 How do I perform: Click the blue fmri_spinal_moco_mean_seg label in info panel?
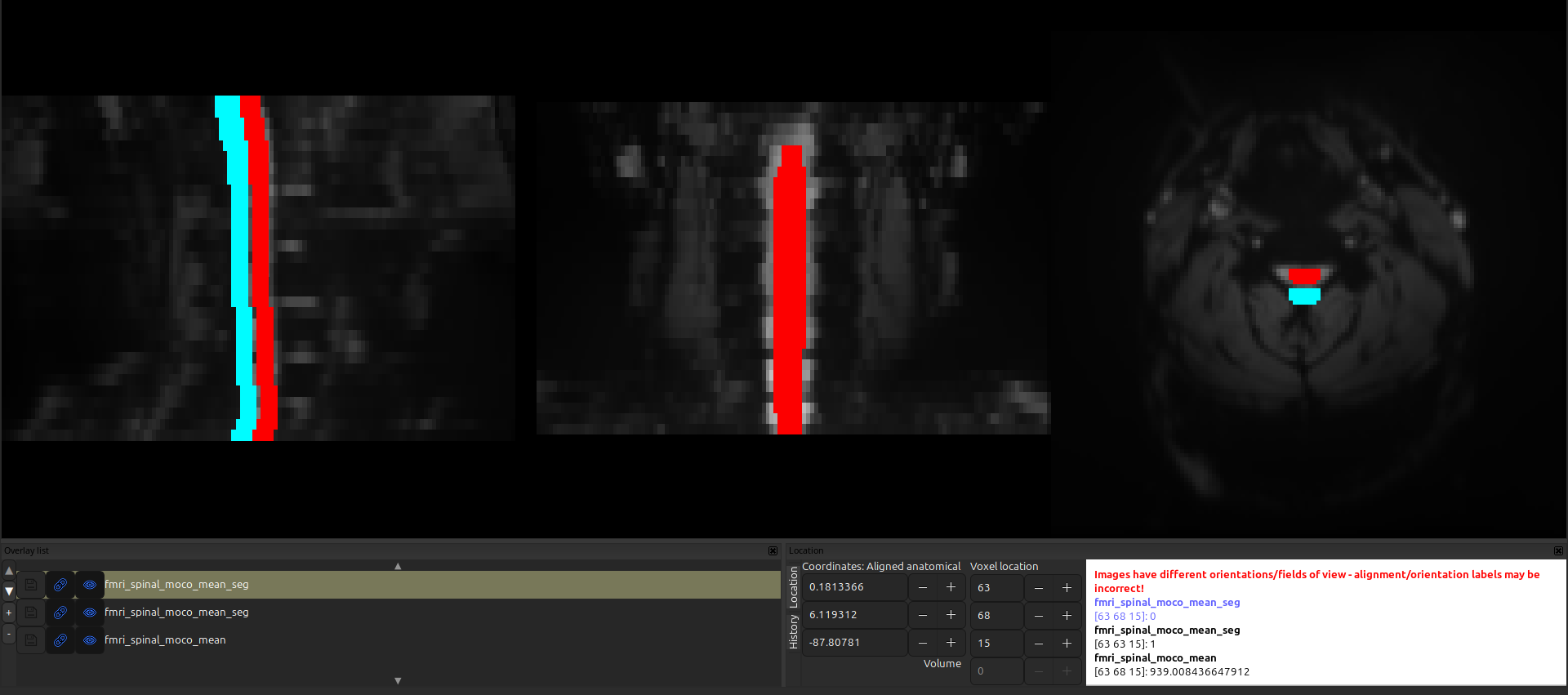(1167, 603)
